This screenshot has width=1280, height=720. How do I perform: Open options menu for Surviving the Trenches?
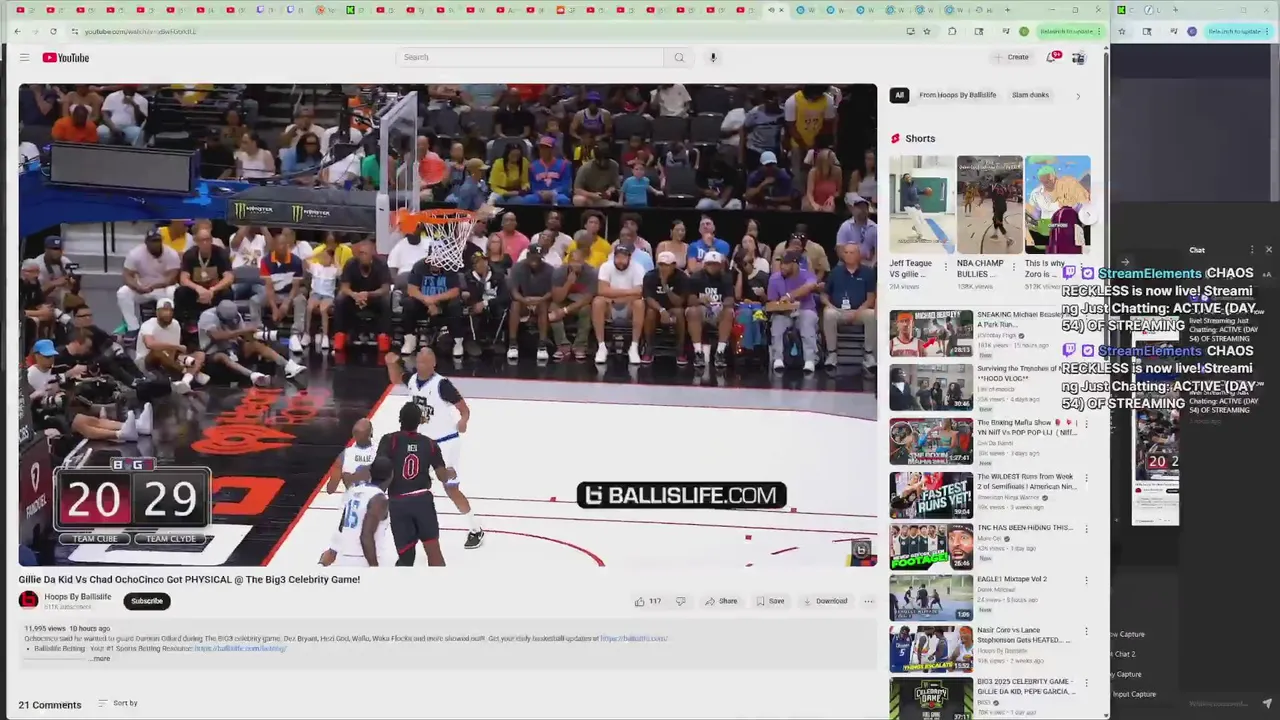pyautogui.click(x=1086, y=370)
